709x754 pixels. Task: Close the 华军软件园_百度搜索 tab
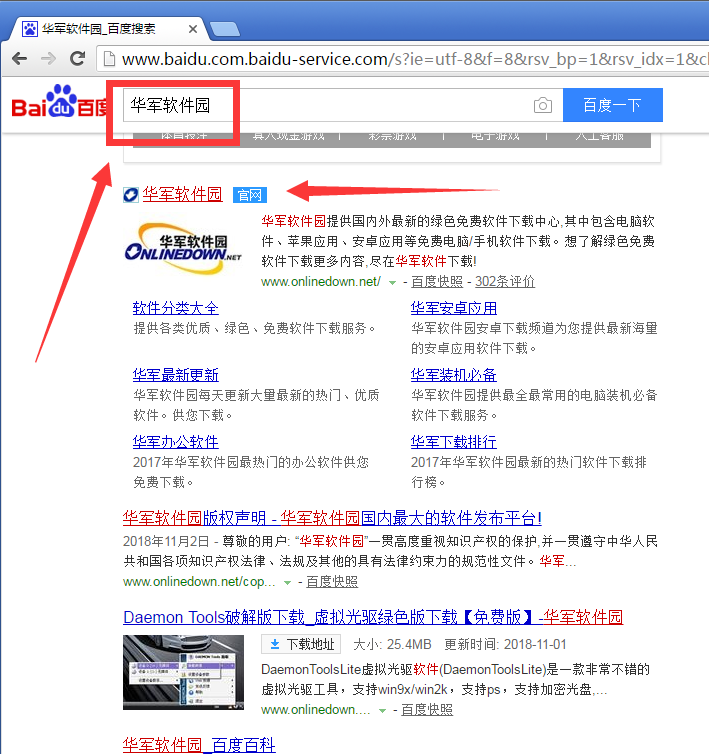tap(193, 29)
